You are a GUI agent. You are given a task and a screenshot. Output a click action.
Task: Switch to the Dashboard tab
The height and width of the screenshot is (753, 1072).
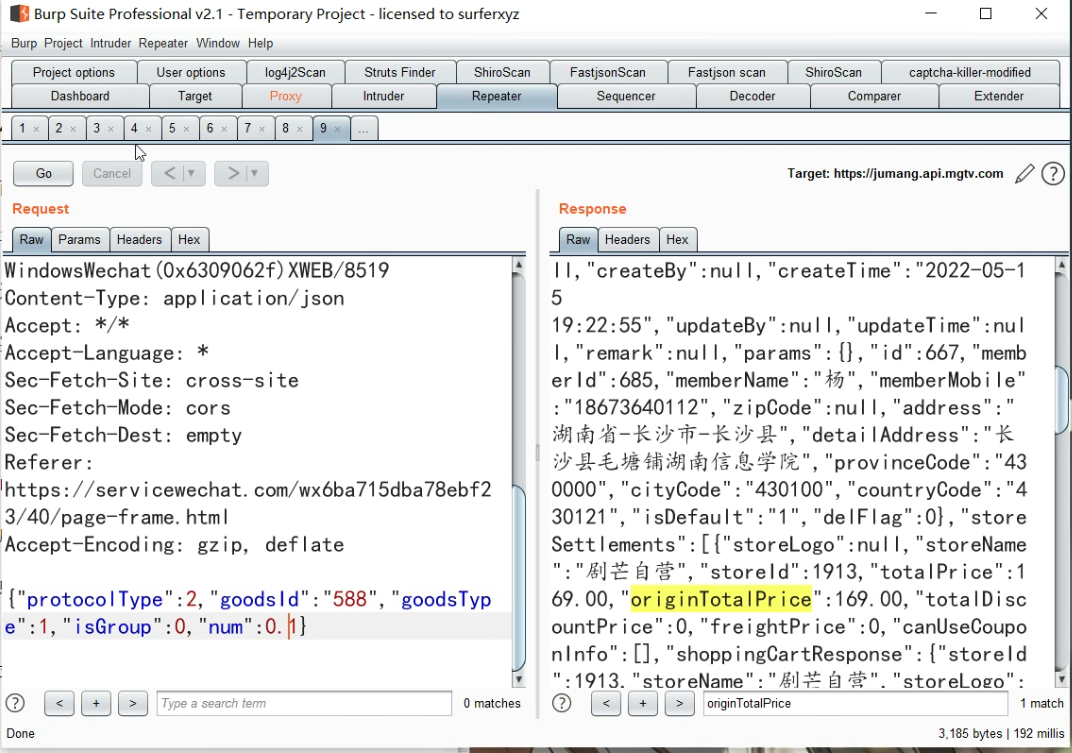80,96
